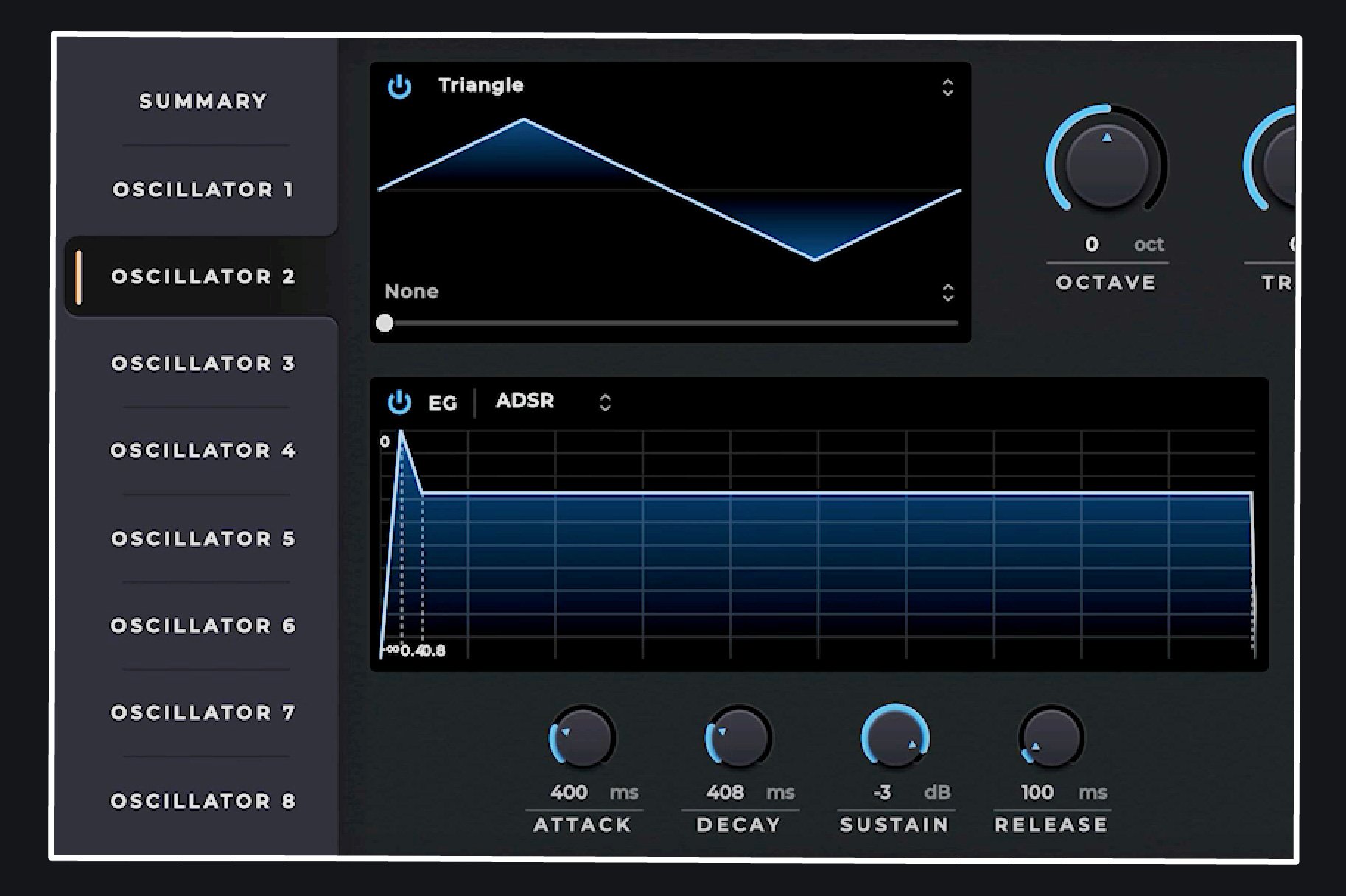Expand the ADSR envelope mode dropdown
Image resolution: width=1346 pixels, height=896 pixels.
point(606,402)
